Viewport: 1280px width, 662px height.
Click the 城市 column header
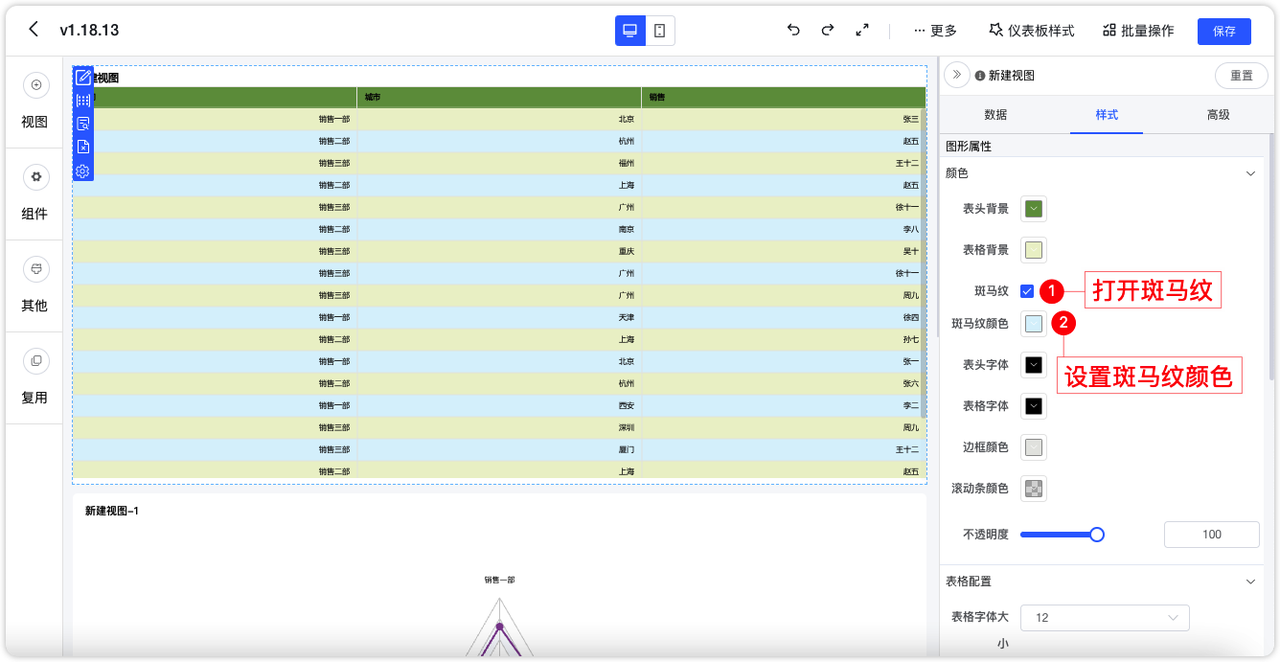pyautogui.click(x=499, y=97)
